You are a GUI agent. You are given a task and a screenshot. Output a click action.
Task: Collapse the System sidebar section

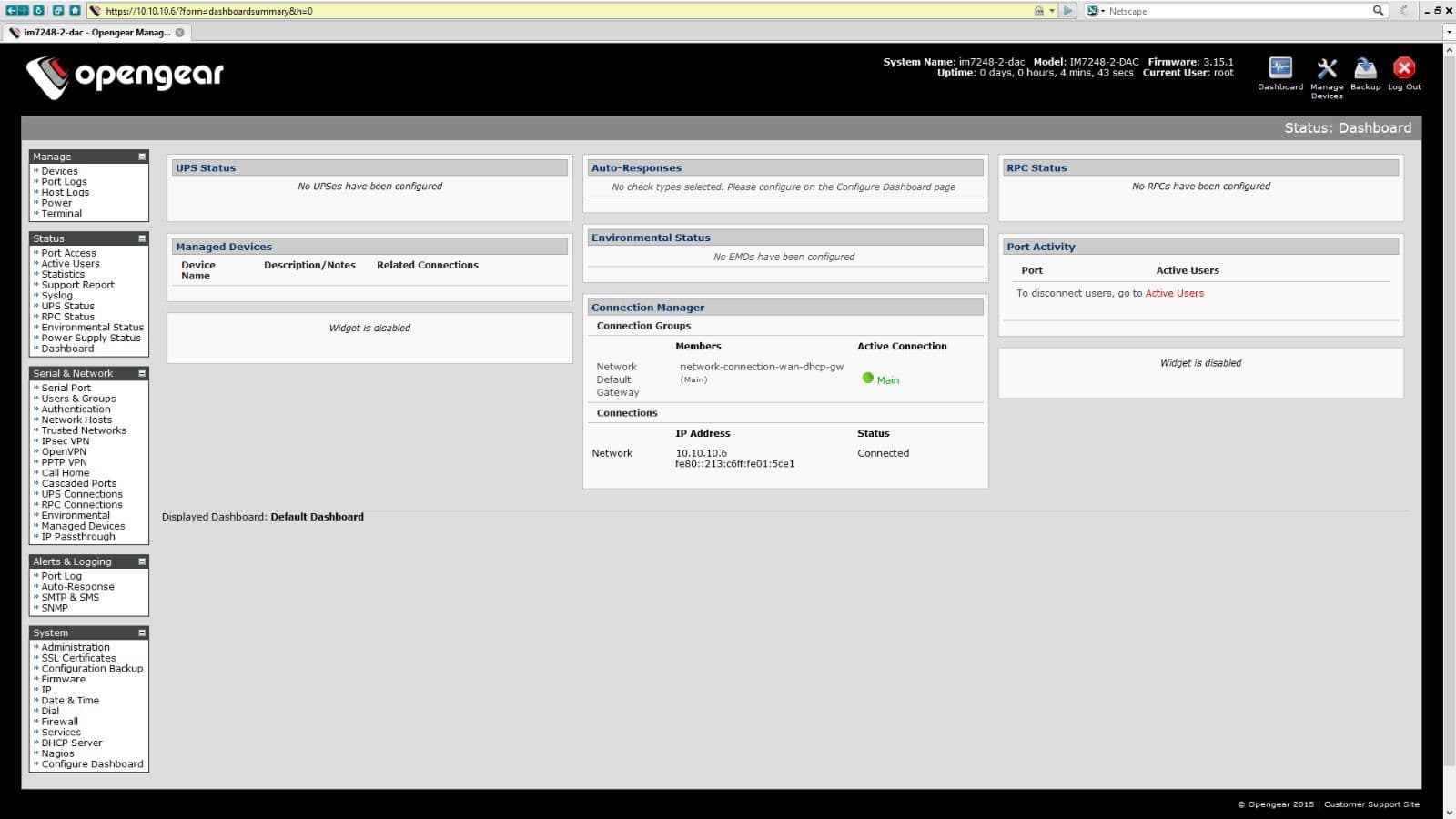point(141,632)
